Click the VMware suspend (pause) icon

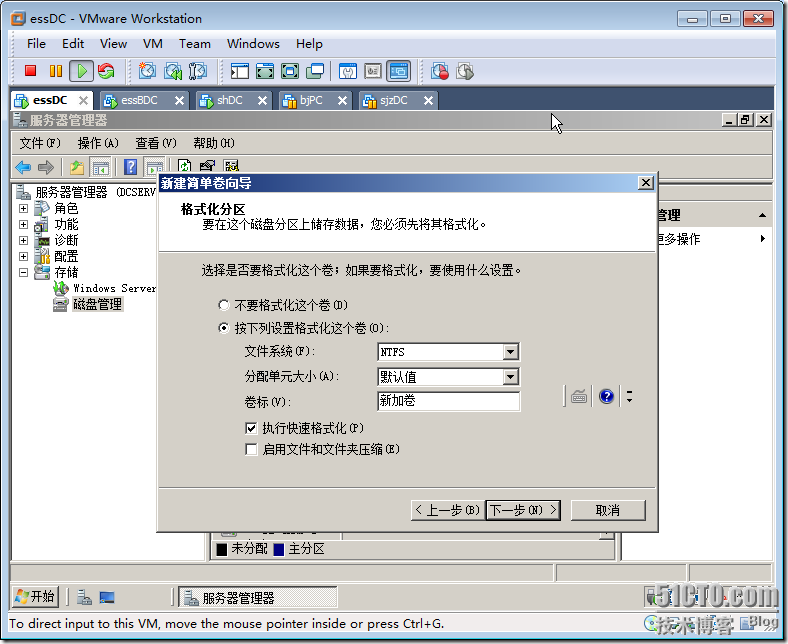coord(55,71)
